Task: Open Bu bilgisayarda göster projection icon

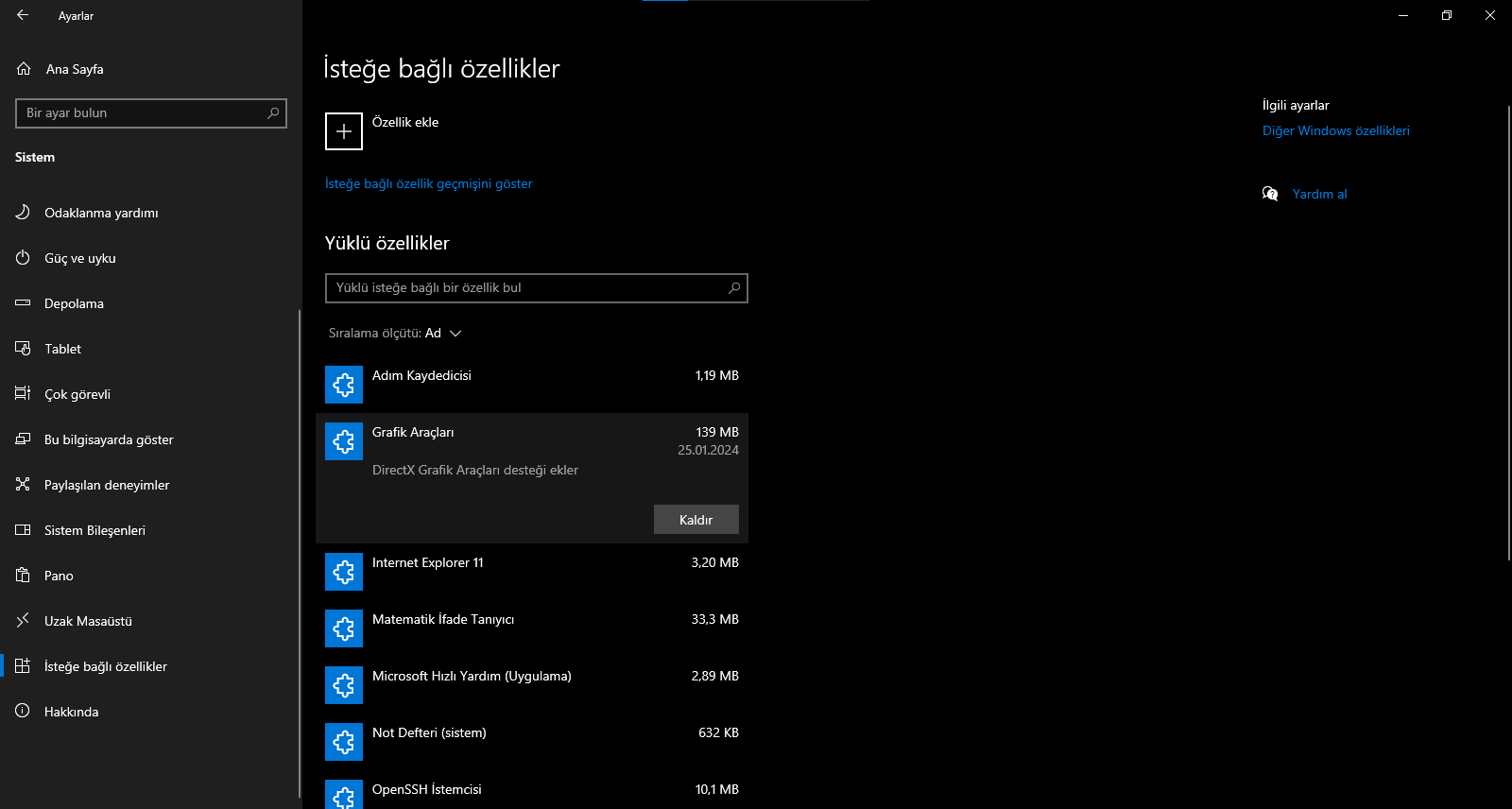Action: click(x=23, y=439)
